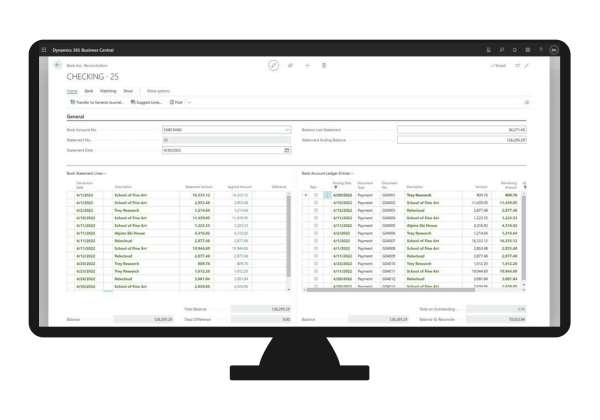Click the share icon beside the pencil
600x420 pixels.
tap(290, 65)
